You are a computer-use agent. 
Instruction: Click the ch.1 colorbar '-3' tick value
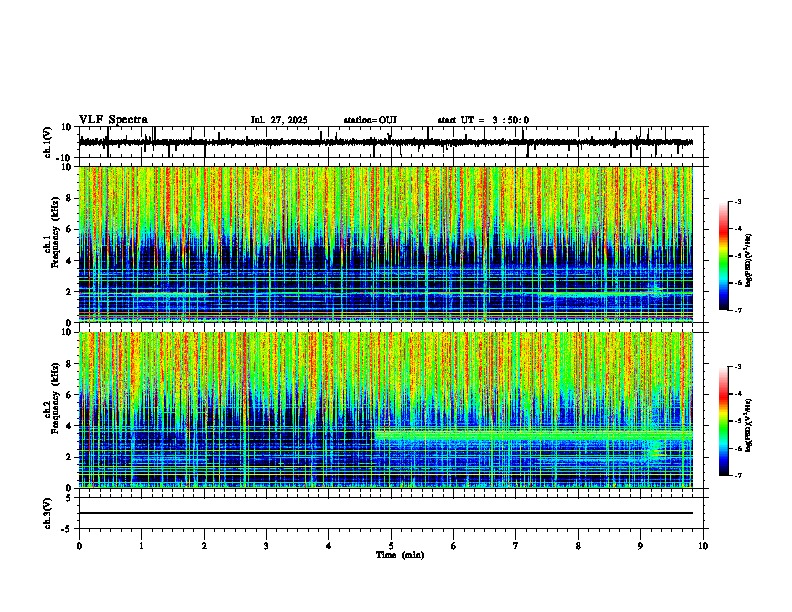(738, 201)
